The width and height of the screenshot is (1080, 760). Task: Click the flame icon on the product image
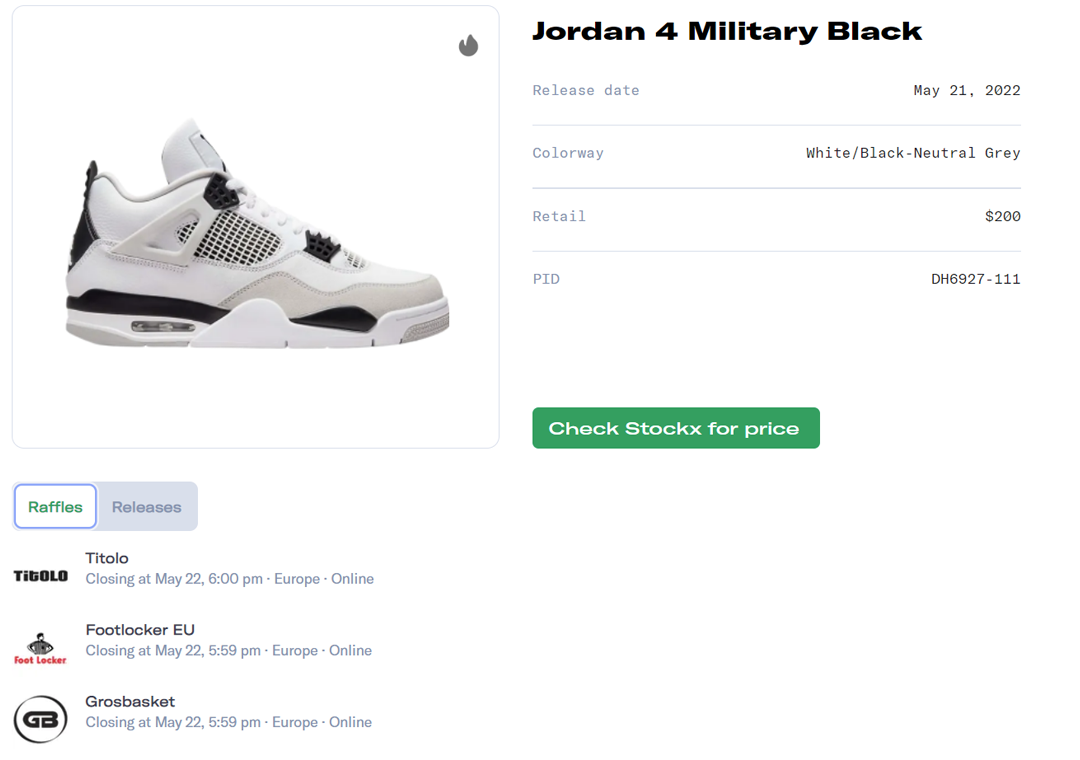pos(468,45)
